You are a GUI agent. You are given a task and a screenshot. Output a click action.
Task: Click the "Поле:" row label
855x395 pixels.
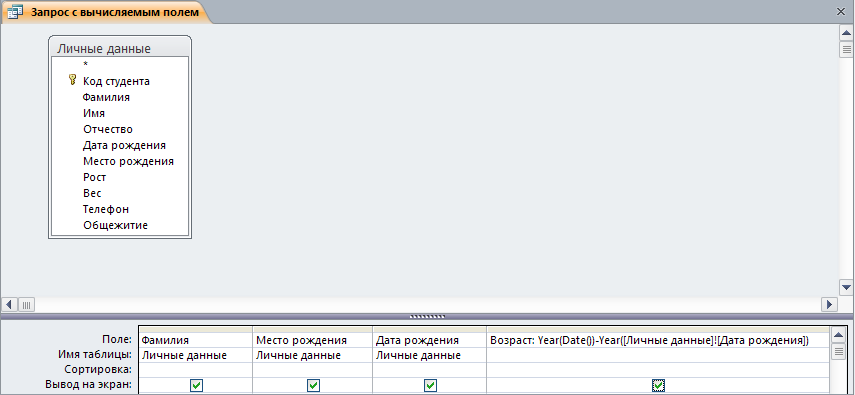click(117, 339)
